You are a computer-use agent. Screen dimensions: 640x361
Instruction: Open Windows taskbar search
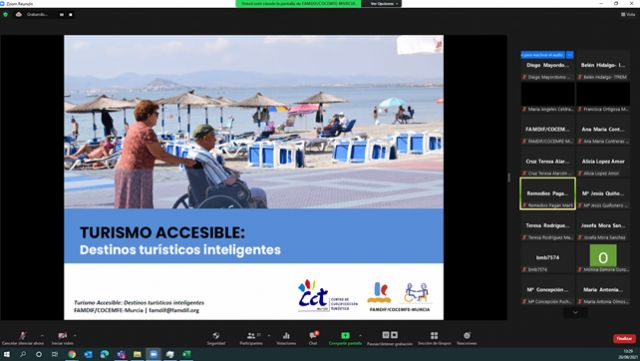tap(23, 354)
